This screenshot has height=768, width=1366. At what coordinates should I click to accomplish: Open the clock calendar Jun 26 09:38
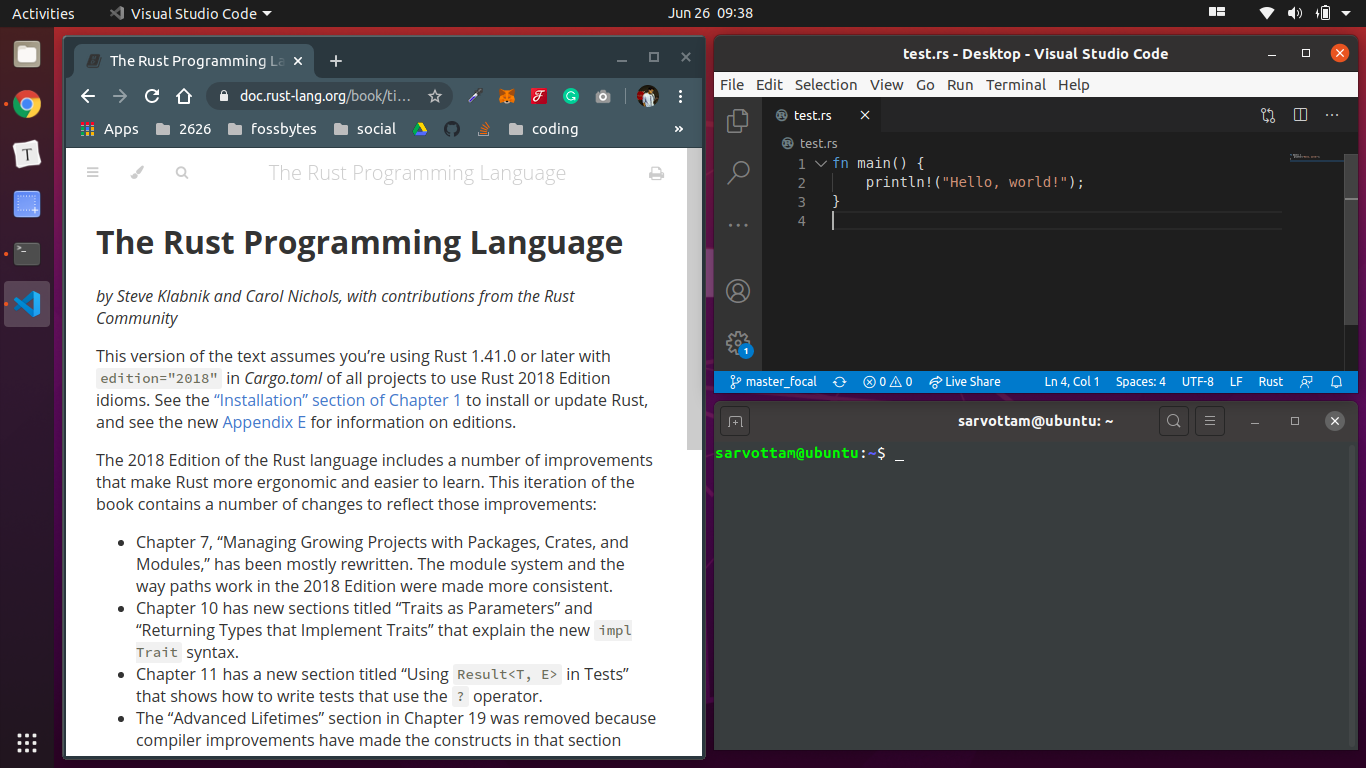[x=710, y=13]
